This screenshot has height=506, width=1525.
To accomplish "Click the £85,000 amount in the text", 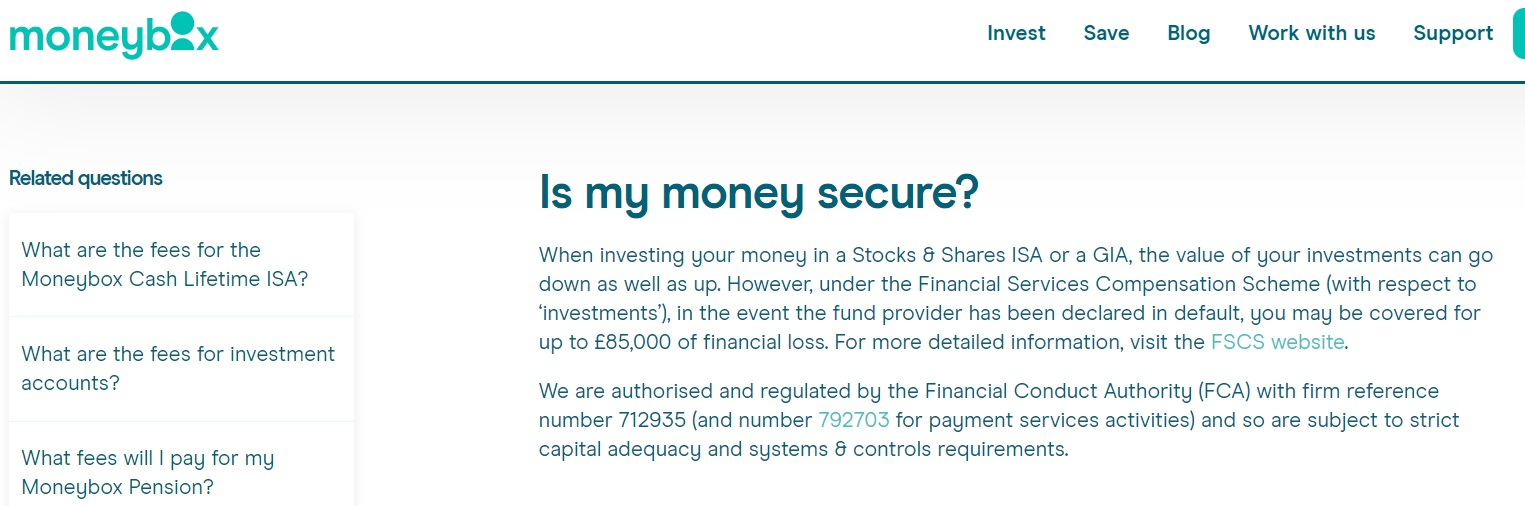I will [x=629, y=342].
